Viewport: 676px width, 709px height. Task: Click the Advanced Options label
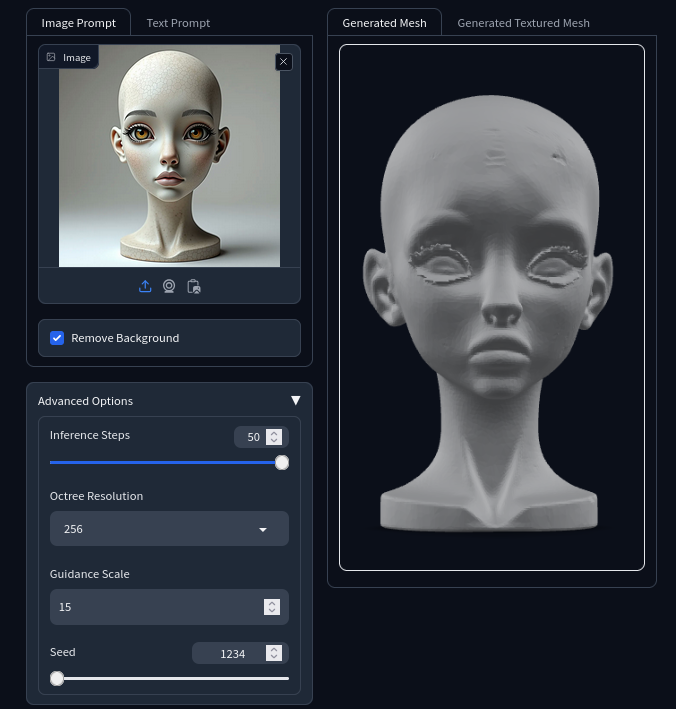(85, 401)
